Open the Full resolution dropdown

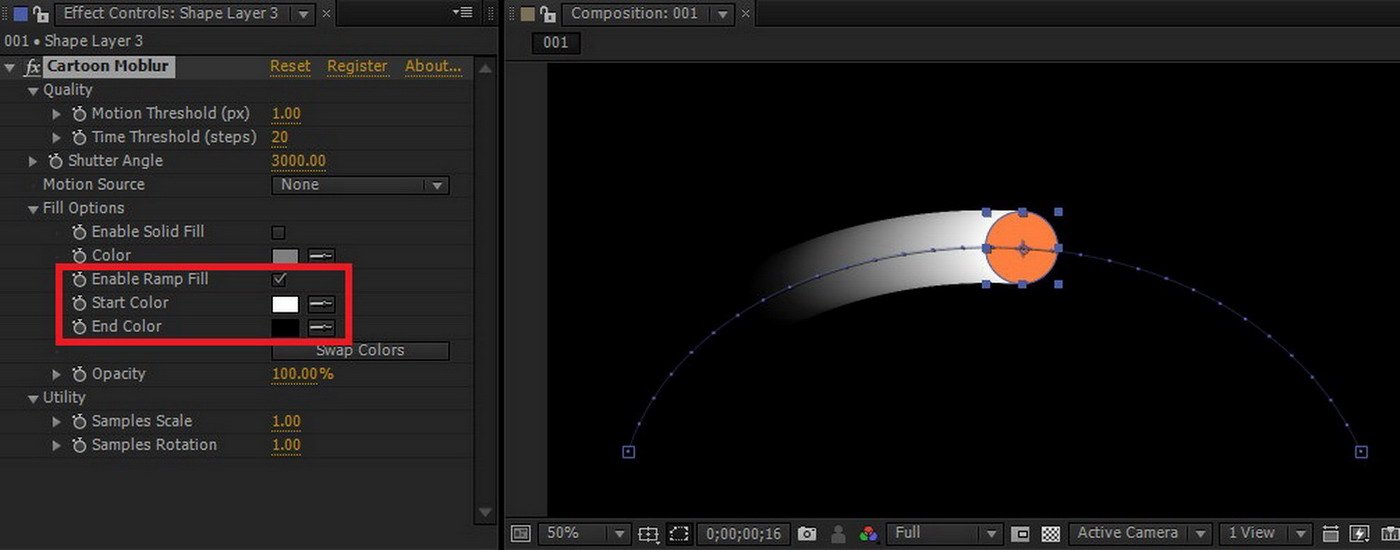(945, 534)
